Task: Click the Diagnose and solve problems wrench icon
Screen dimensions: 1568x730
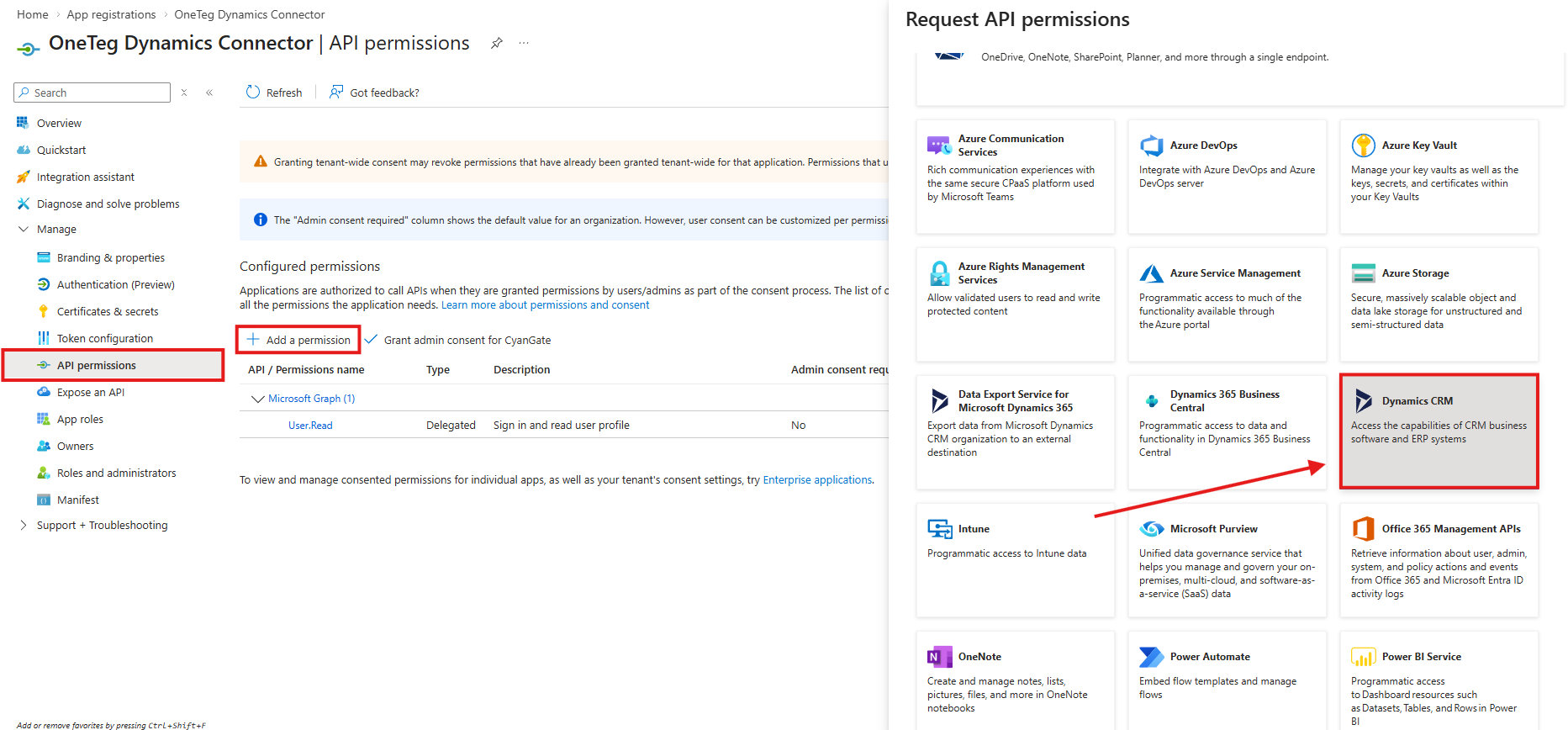Action: click(x=23, y=204)
